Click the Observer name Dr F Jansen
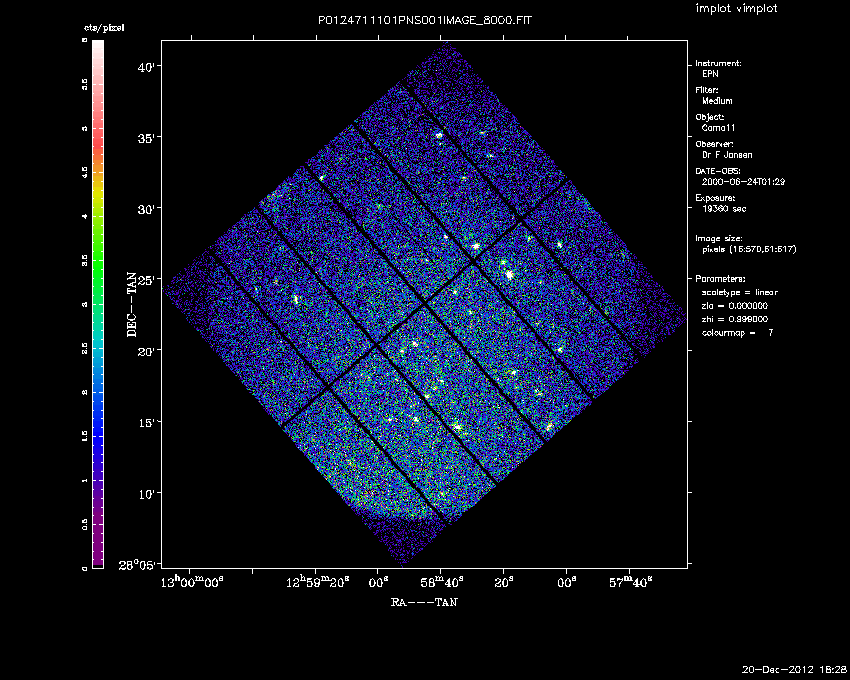 tap(725, 155)
